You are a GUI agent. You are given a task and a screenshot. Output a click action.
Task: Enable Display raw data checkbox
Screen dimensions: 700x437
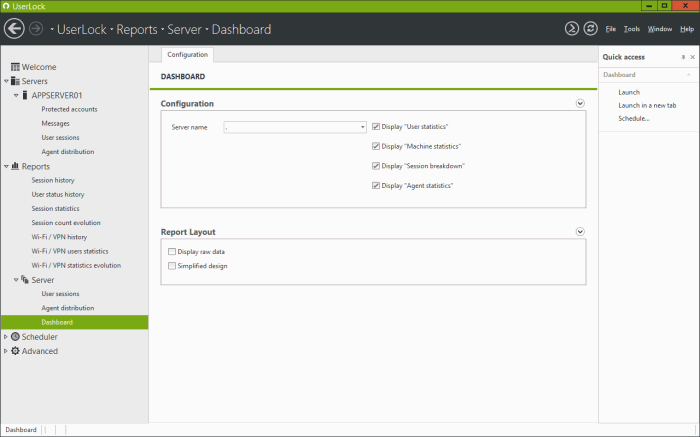coord(172,252)
